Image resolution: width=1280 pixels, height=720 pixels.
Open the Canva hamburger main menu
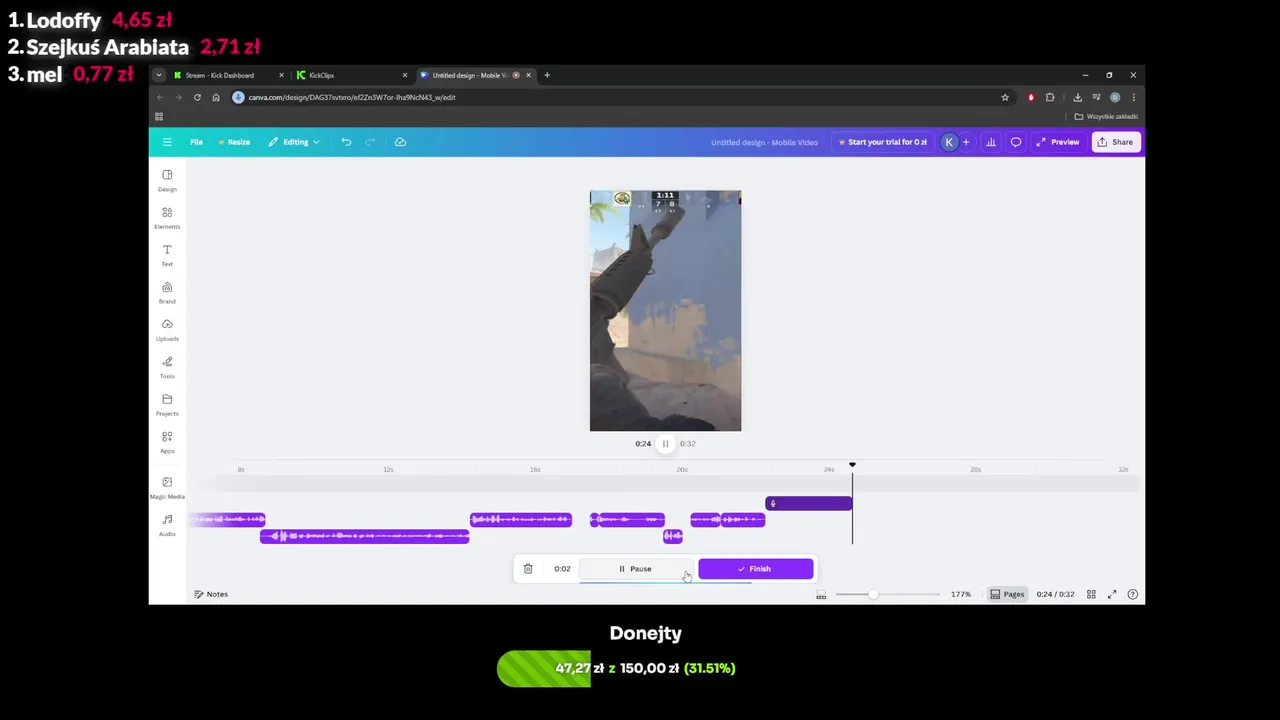(x=167, y=142)
